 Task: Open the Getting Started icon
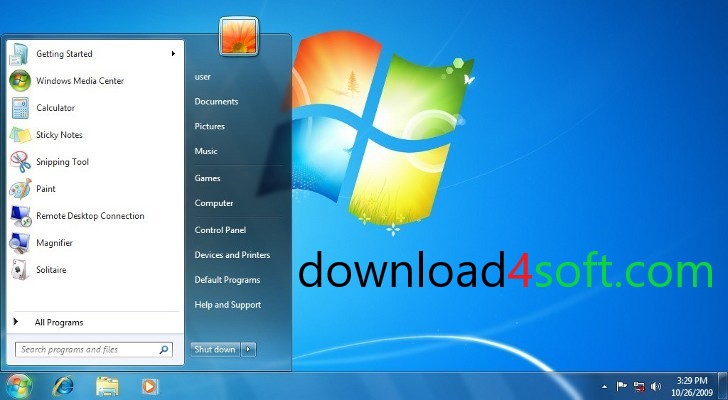click(x=20, y=54)
